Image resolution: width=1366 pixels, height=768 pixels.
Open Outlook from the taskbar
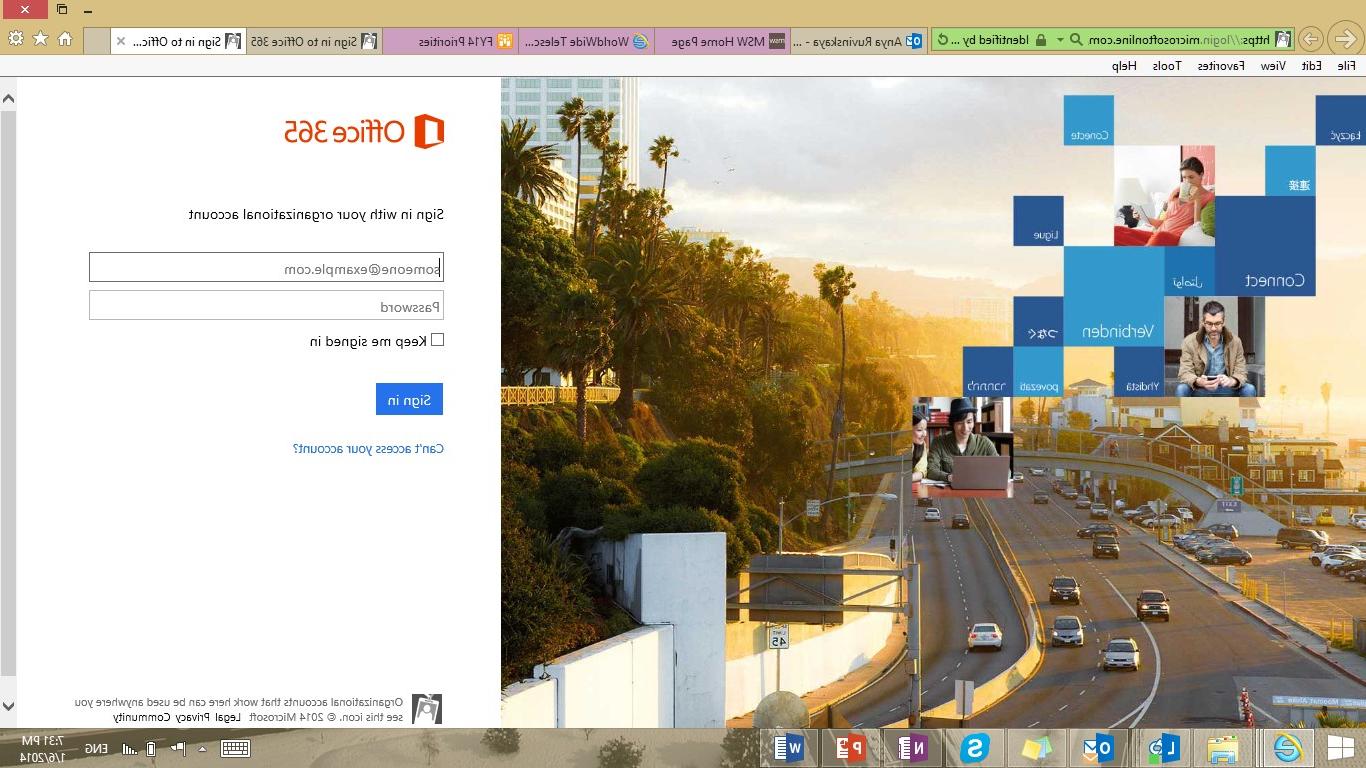[x=1098, y=748]
